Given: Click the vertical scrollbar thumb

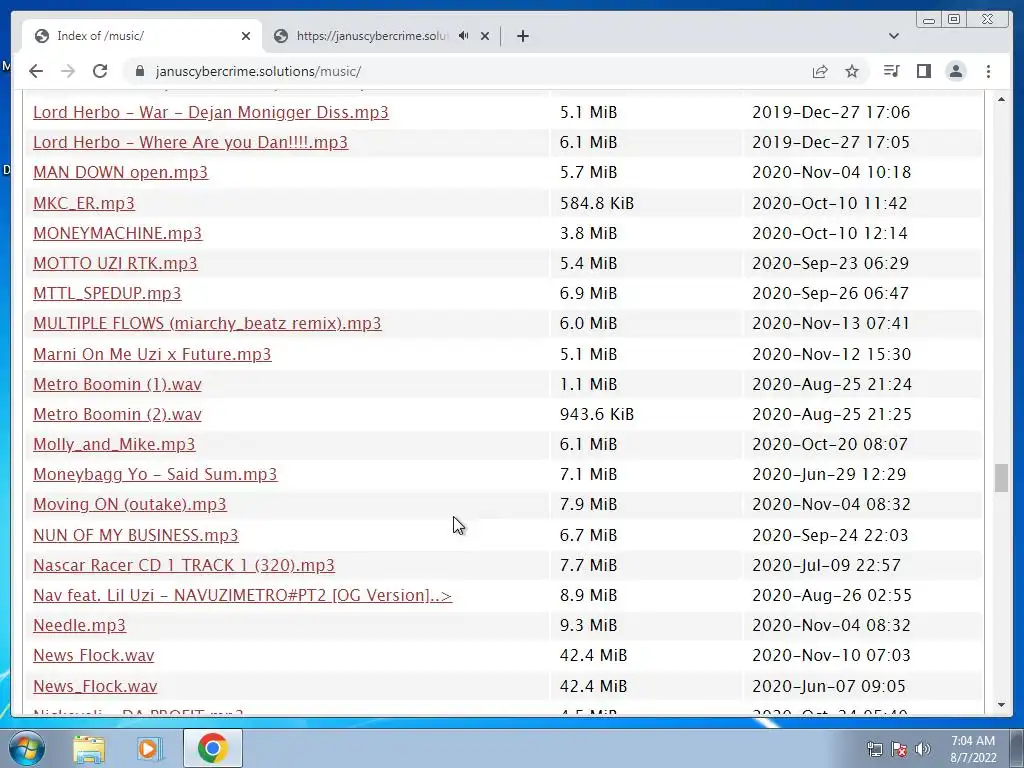Looking at the screenshot, I should tap(1001, 478).
